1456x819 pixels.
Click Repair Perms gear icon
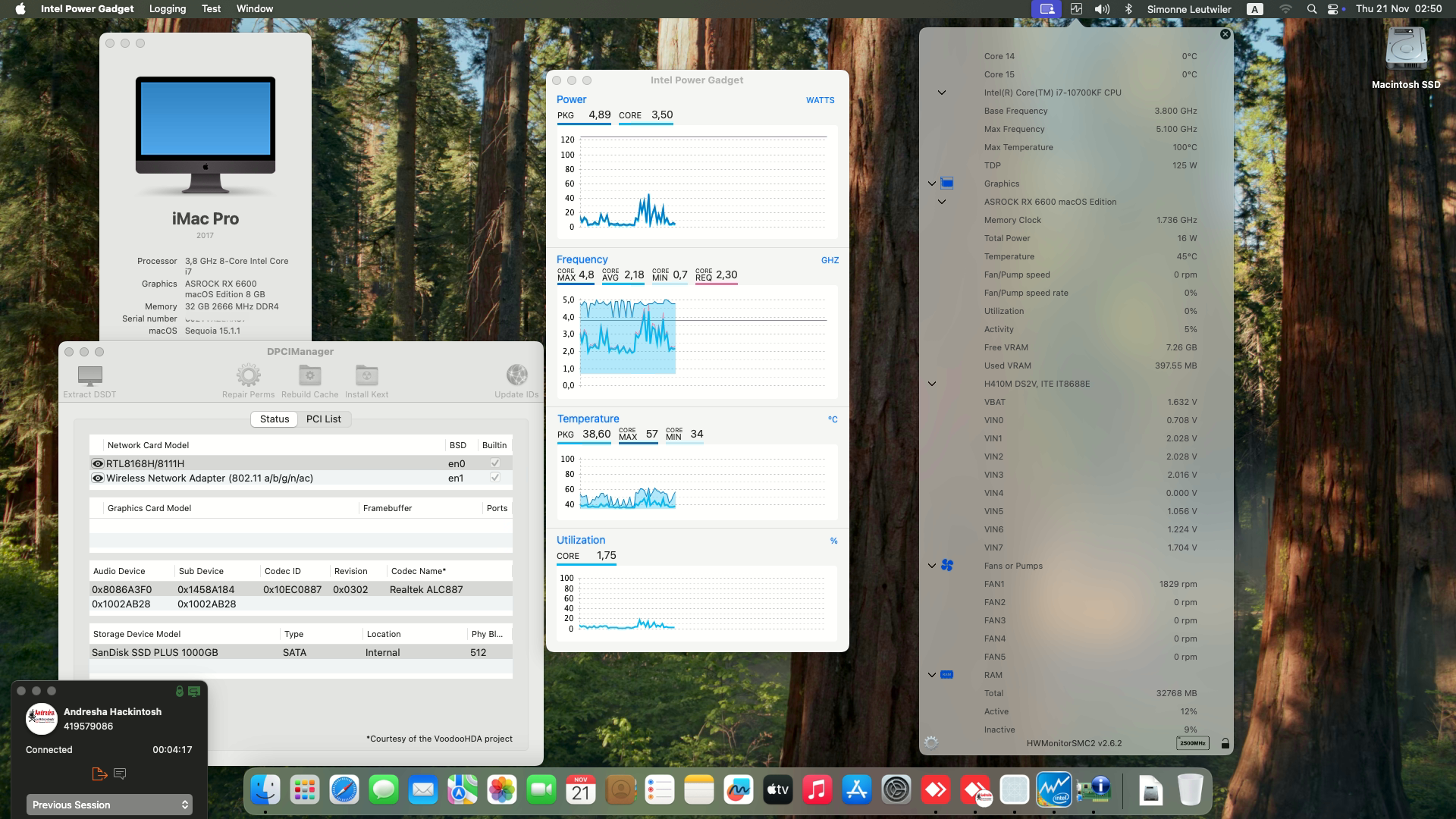click(248, 375)
